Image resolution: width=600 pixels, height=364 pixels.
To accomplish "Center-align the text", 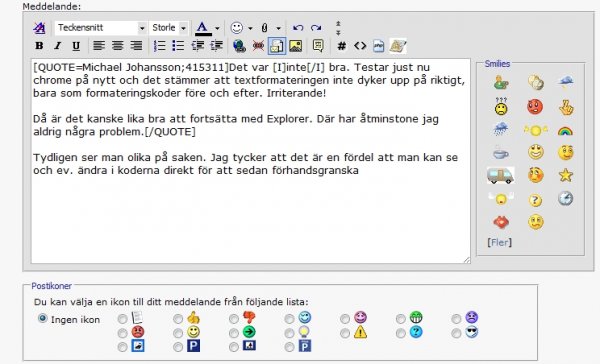I will (x=117, y=46).
